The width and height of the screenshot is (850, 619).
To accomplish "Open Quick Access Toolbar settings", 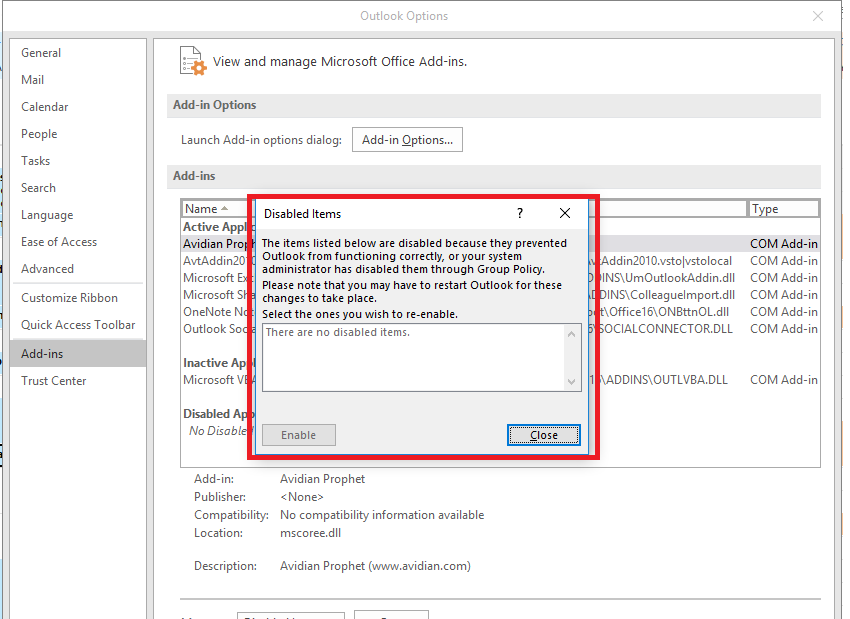I will point(78,325).
